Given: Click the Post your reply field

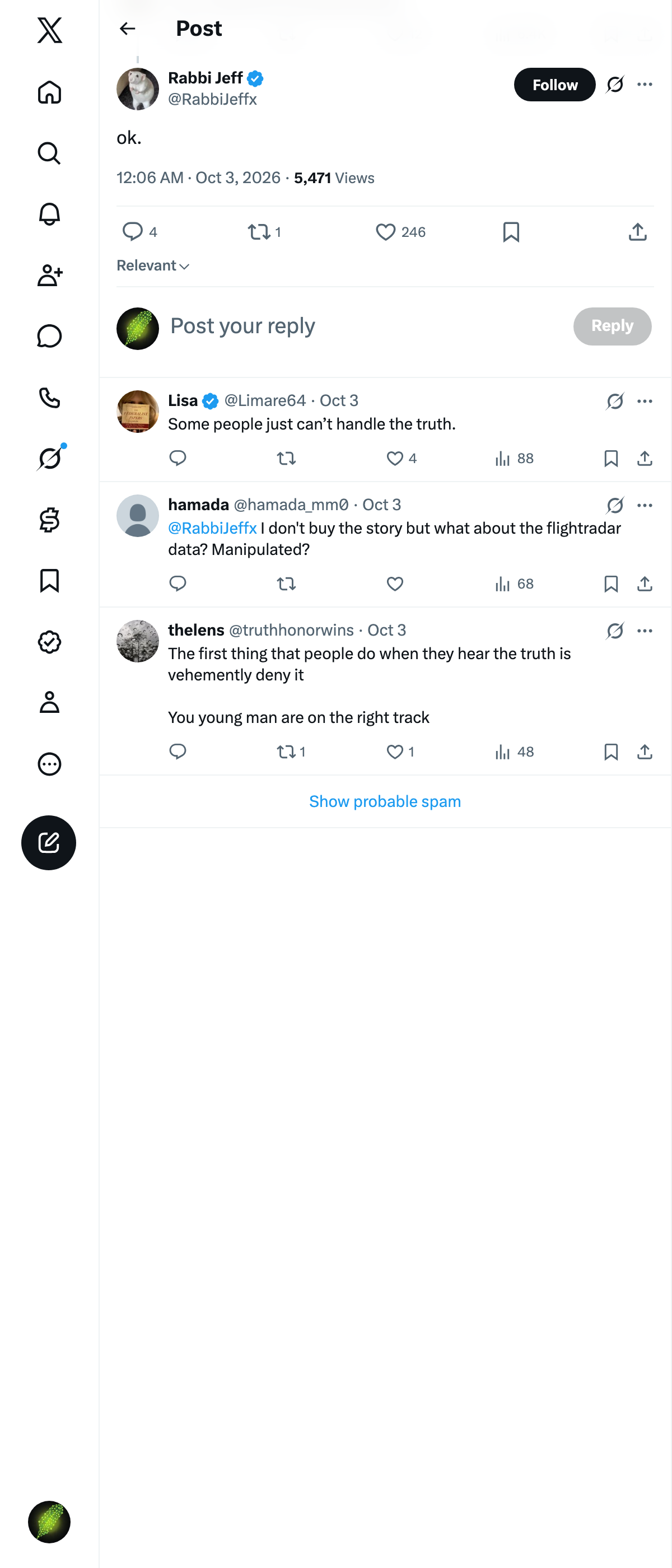Looking at the screenshot, I should click(365, 326).
